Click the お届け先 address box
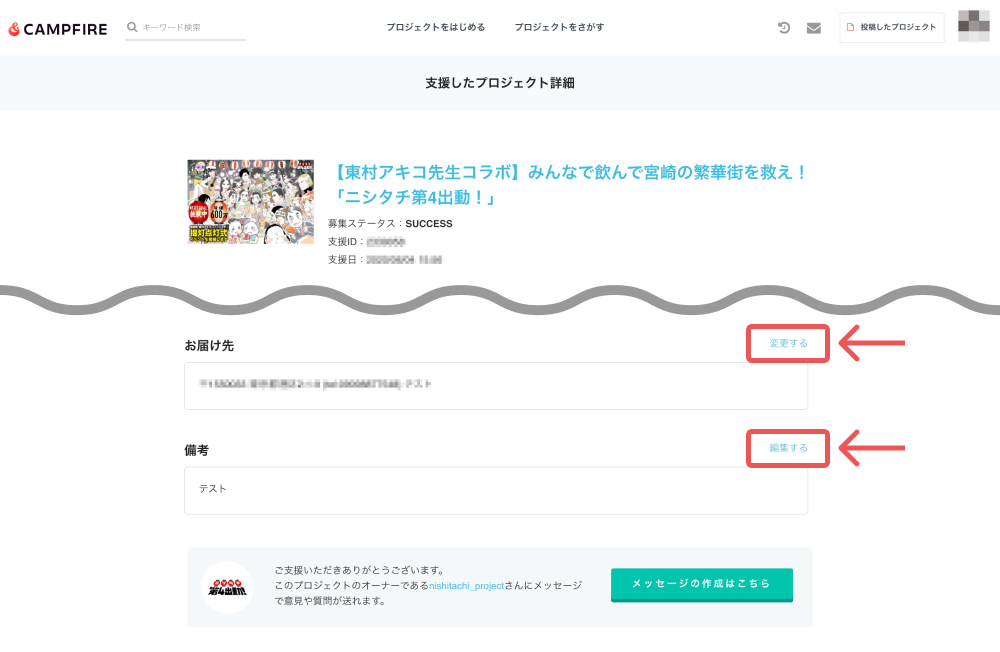The width and height of the screenshot is (1000, 652). click(495, 385)
